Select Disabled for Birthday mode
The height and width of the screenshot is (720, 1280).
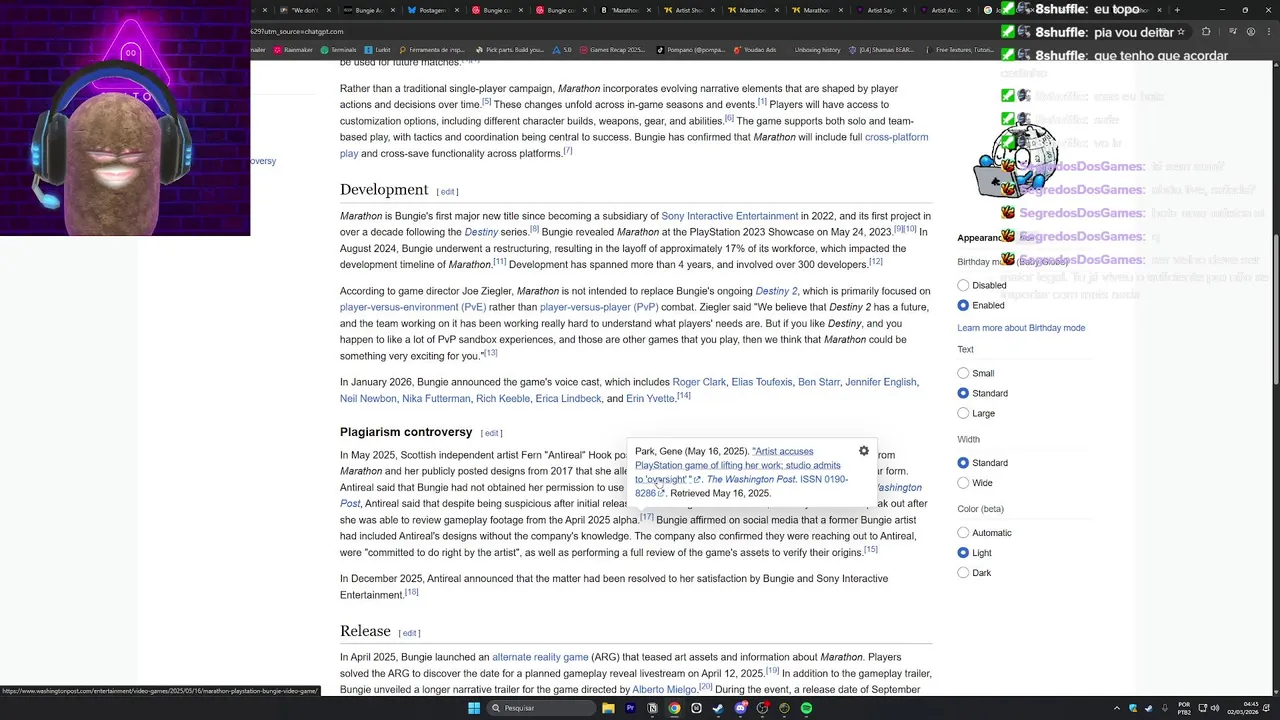(x=963, y=285)
